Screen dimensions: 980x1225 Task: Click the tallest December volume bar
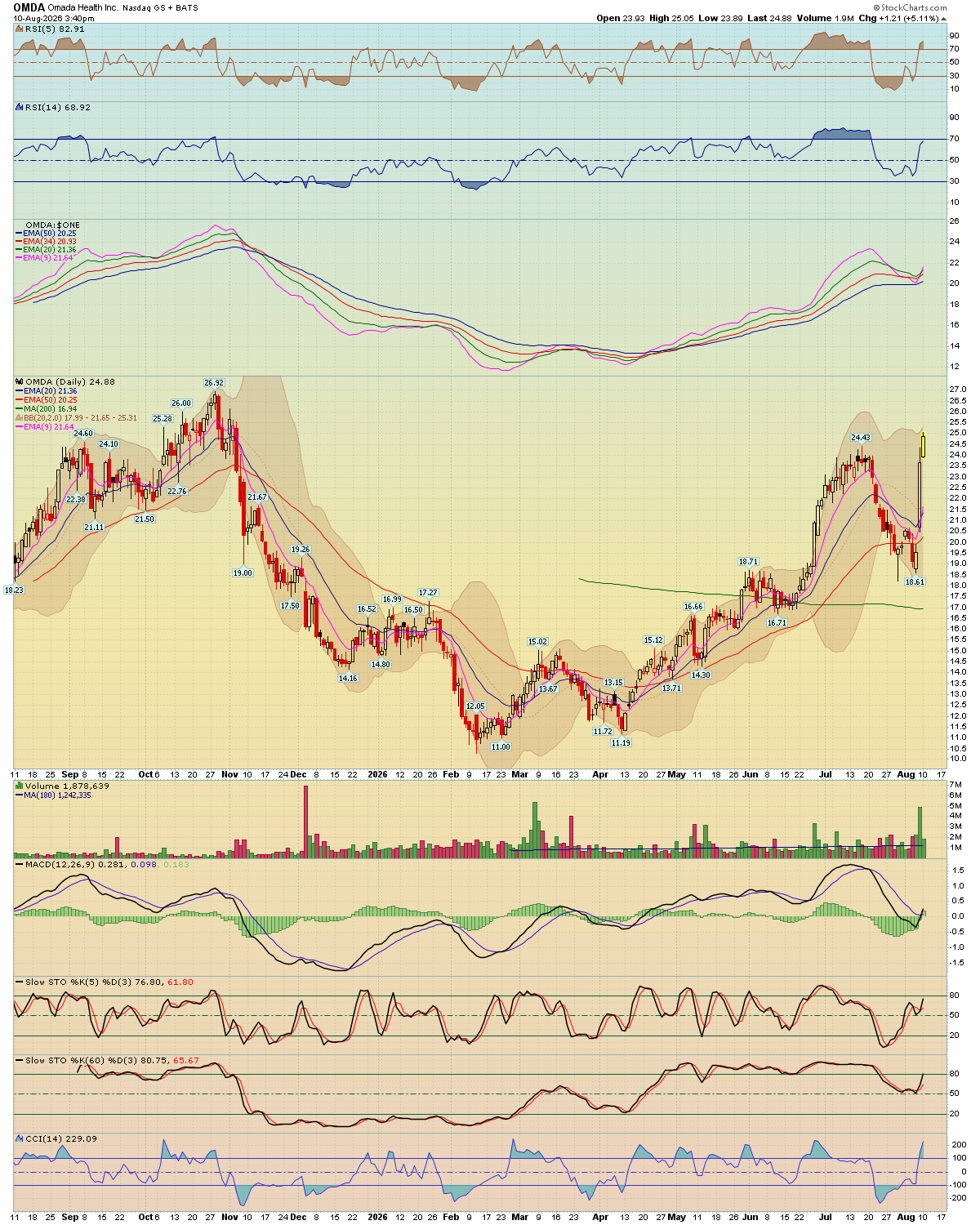pos(306,822)
